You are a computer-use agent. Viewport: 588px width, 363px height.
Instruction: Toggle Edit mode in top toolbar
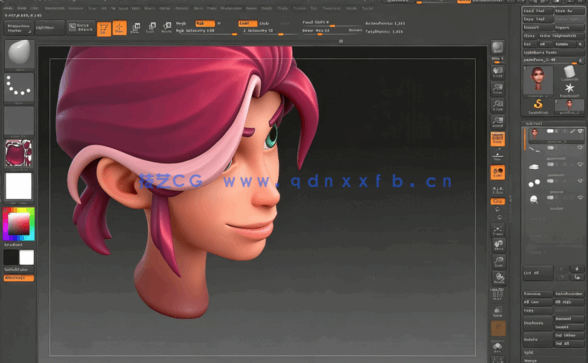tap(104, 28)
